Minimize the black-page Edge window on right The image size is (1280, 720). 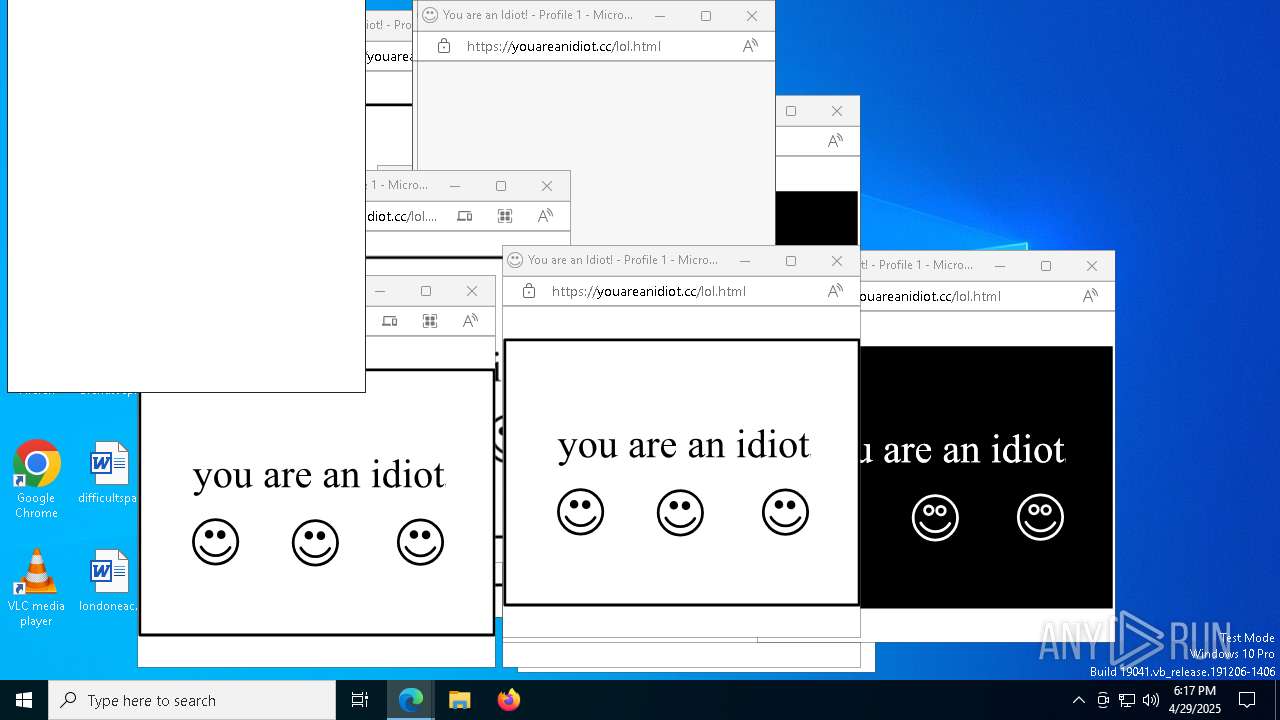click(1000, 266)
